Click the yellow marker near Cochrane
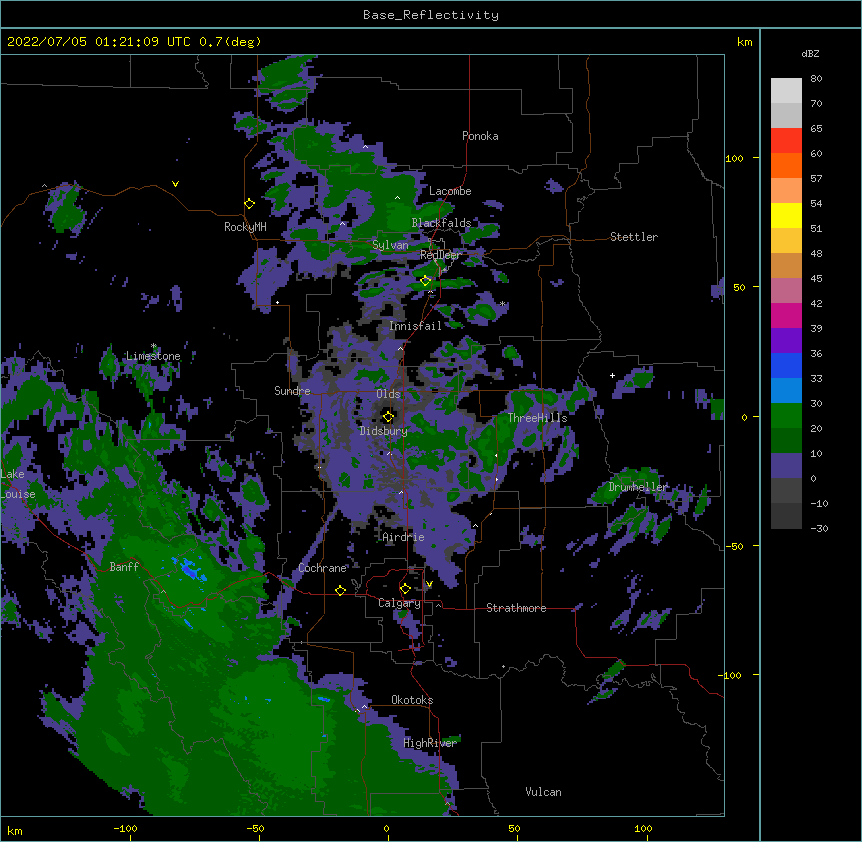The image size is (862, 842). (340, 590)
